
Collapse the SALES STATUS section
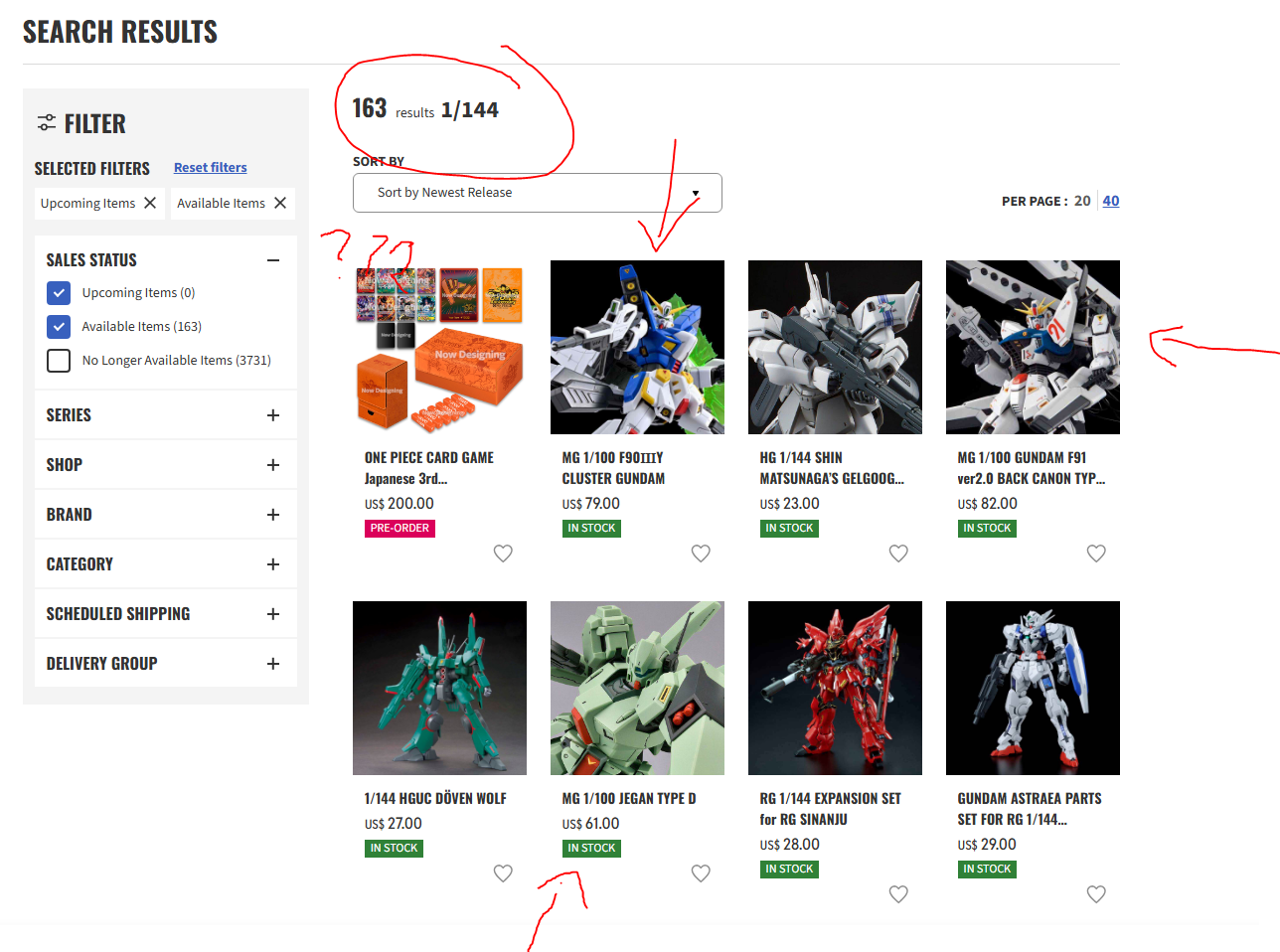[x=273, y=260]
